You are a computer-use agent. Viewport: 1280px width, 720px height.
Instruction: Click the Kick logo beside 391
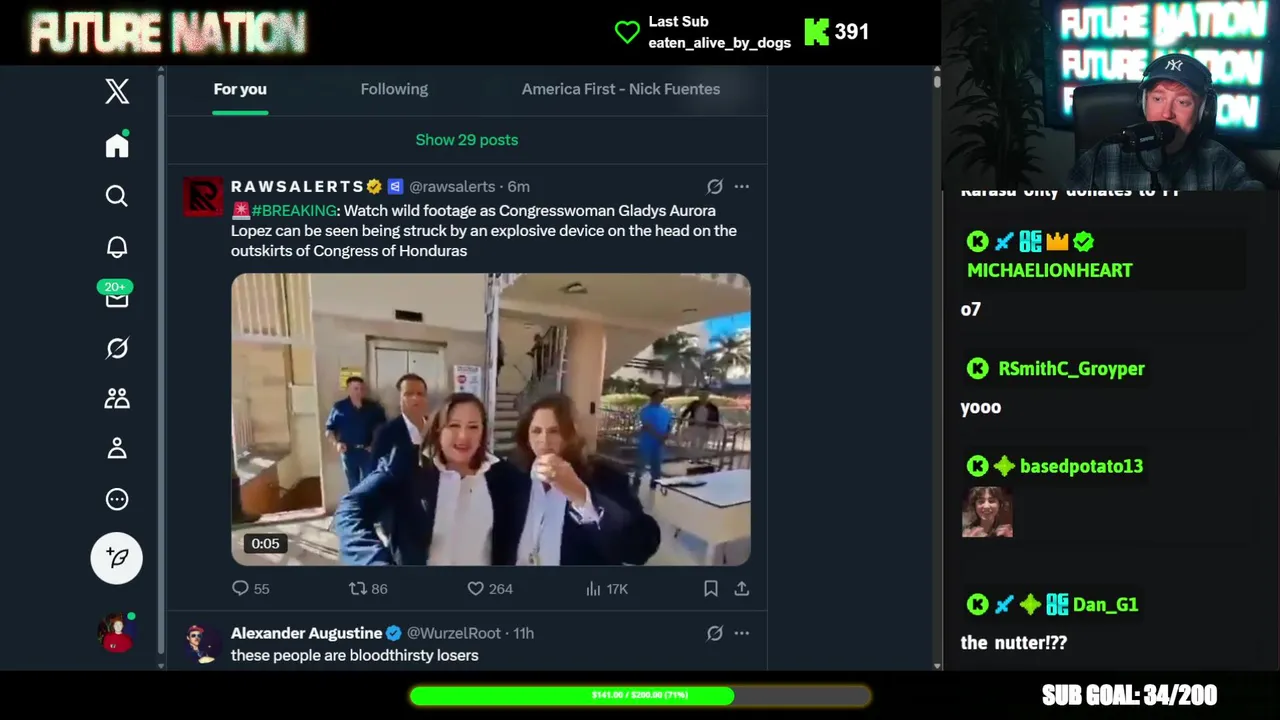pyautogui.click(x=816, y=32)
